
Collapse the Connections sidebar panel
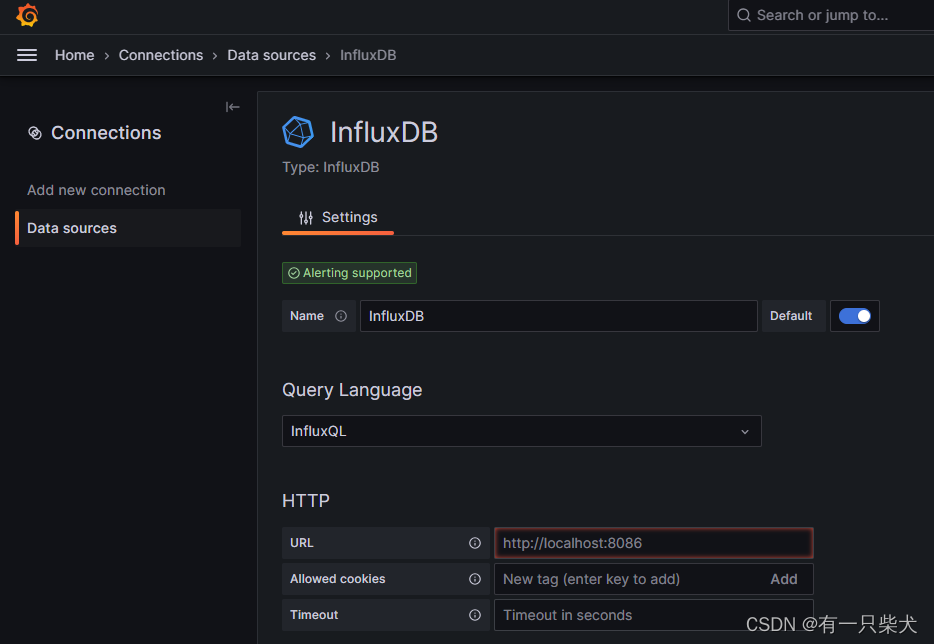pos(233,106)
